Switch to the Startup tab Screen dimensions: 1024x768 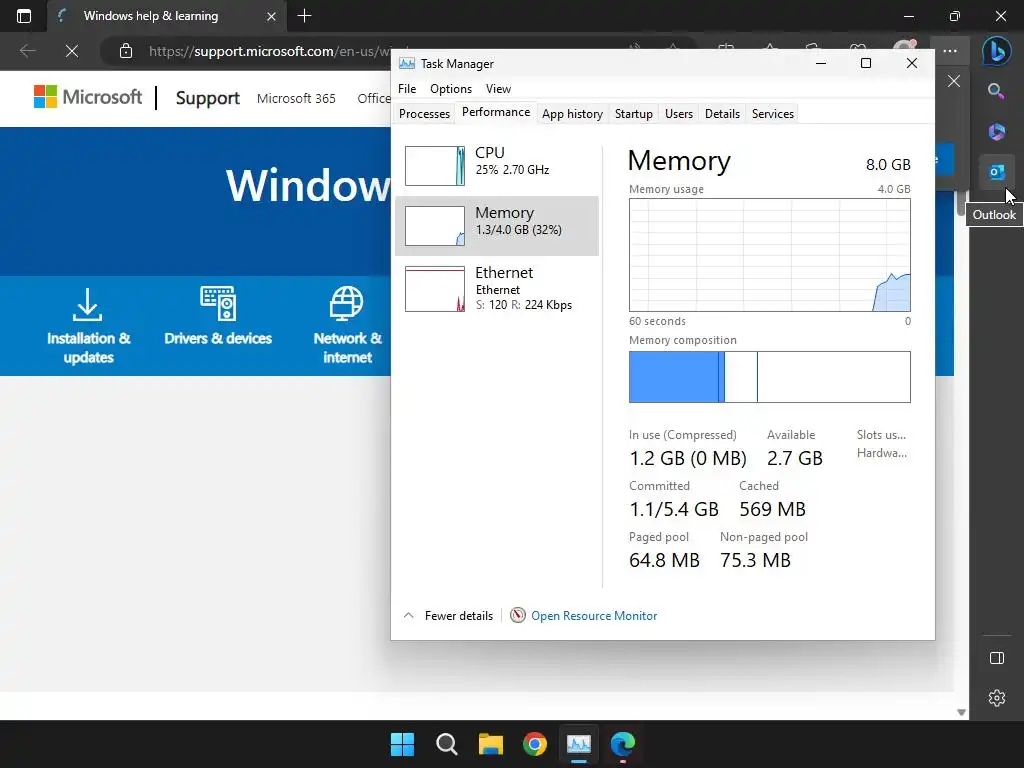pyautogui.click(x=633, y=114)
